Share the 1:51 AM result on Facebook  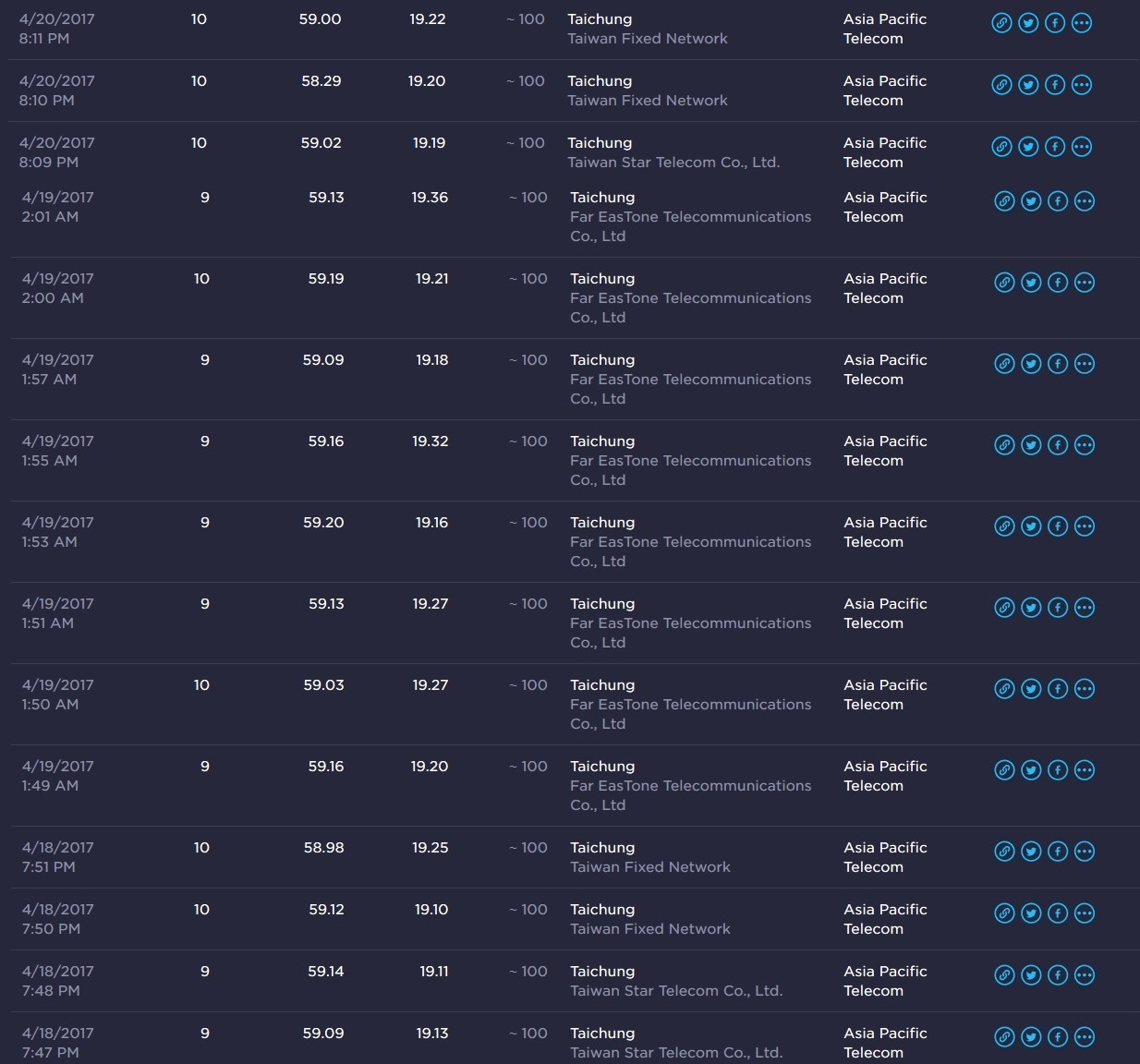tap(1058, 608)
